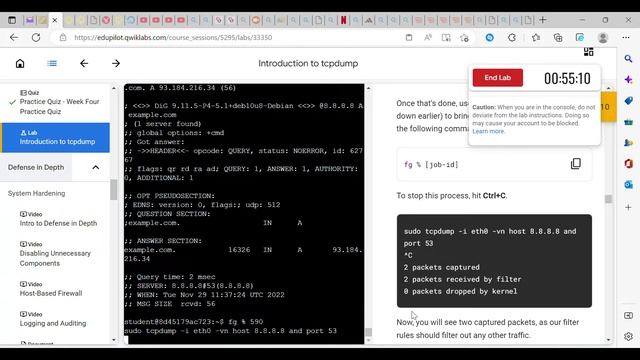Click the terminal scroll up arrow
Image resolution: width=640 pixels, height=360 pixels.
[368, 88]
